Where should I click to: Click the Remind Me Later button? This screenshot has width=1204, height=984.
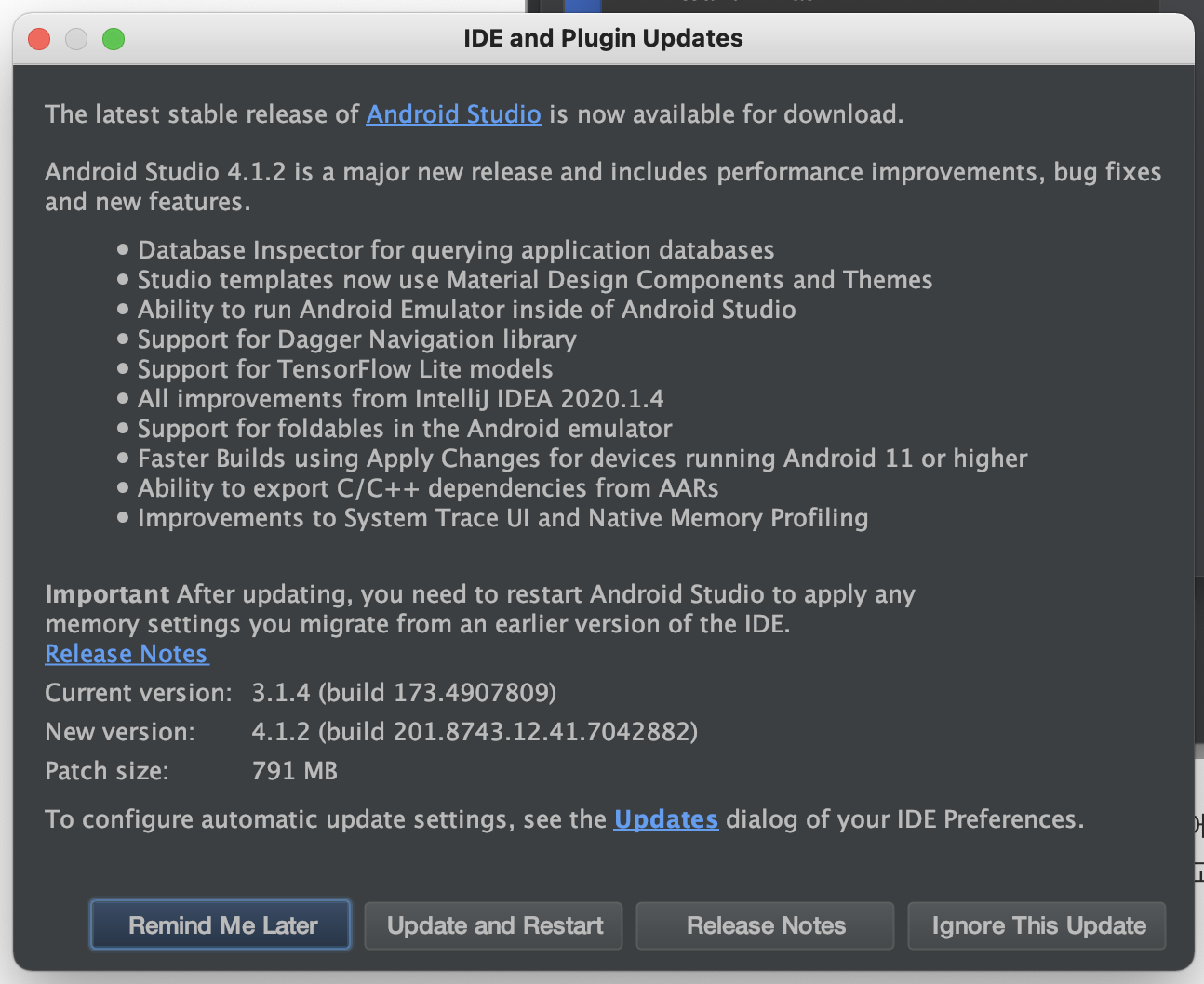point(221,925)
